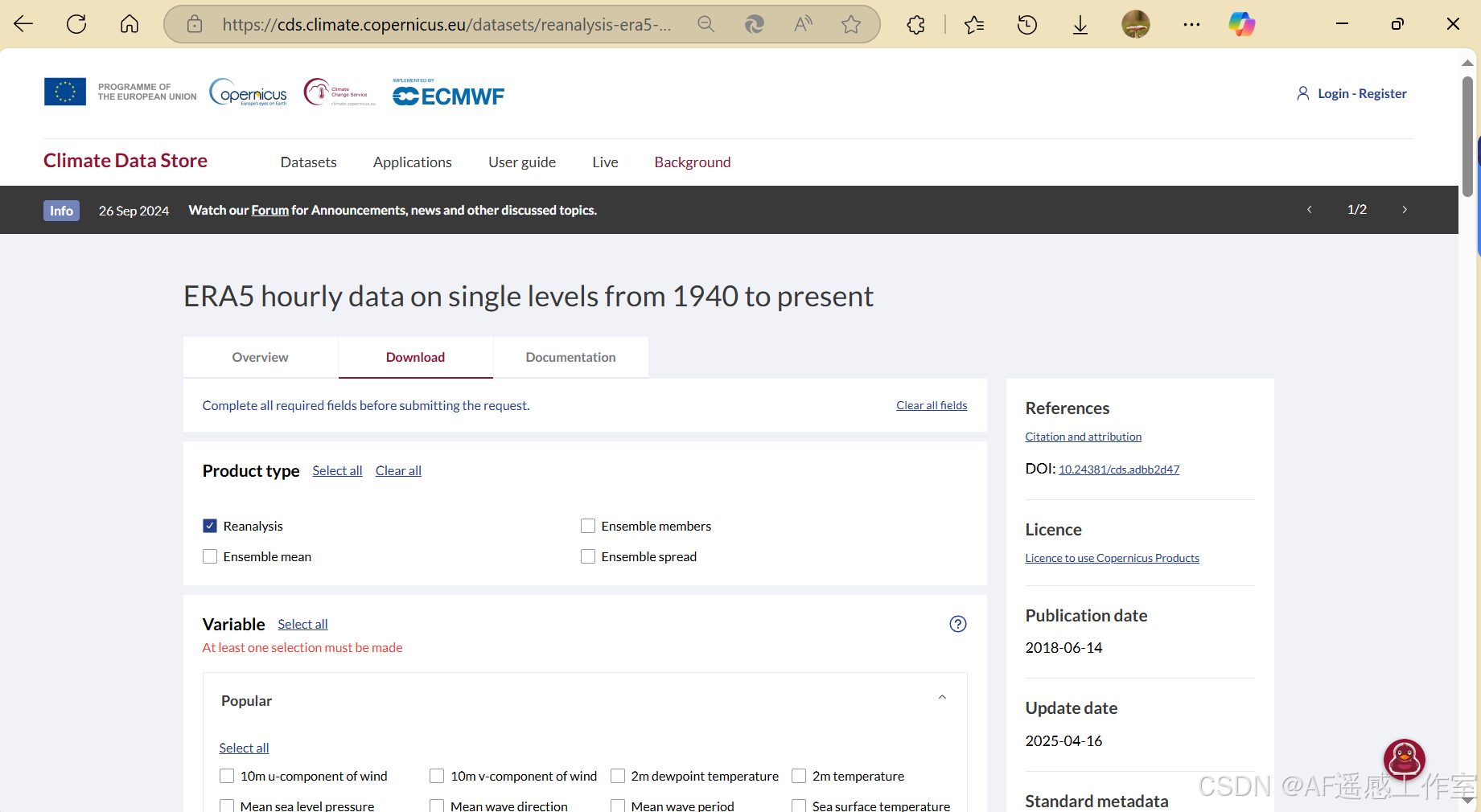Open the browser history
The width and height of the screenshot is (1481, 812).
(1027, 25)
